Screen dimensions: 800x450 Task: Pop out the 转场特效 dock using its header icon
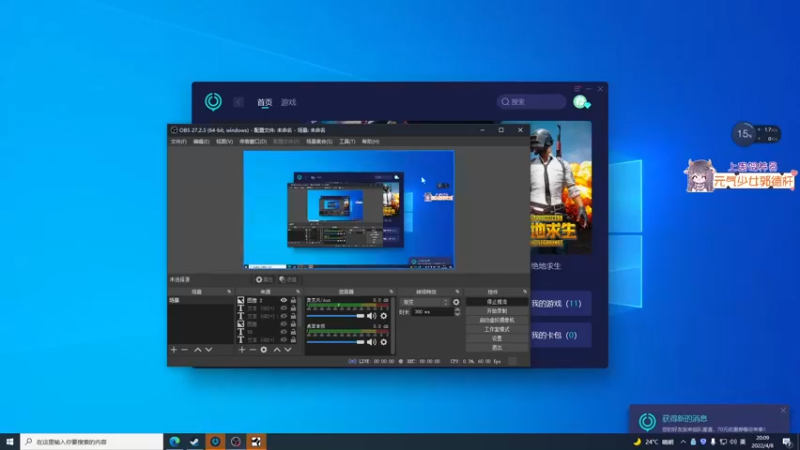click(457, 292)
